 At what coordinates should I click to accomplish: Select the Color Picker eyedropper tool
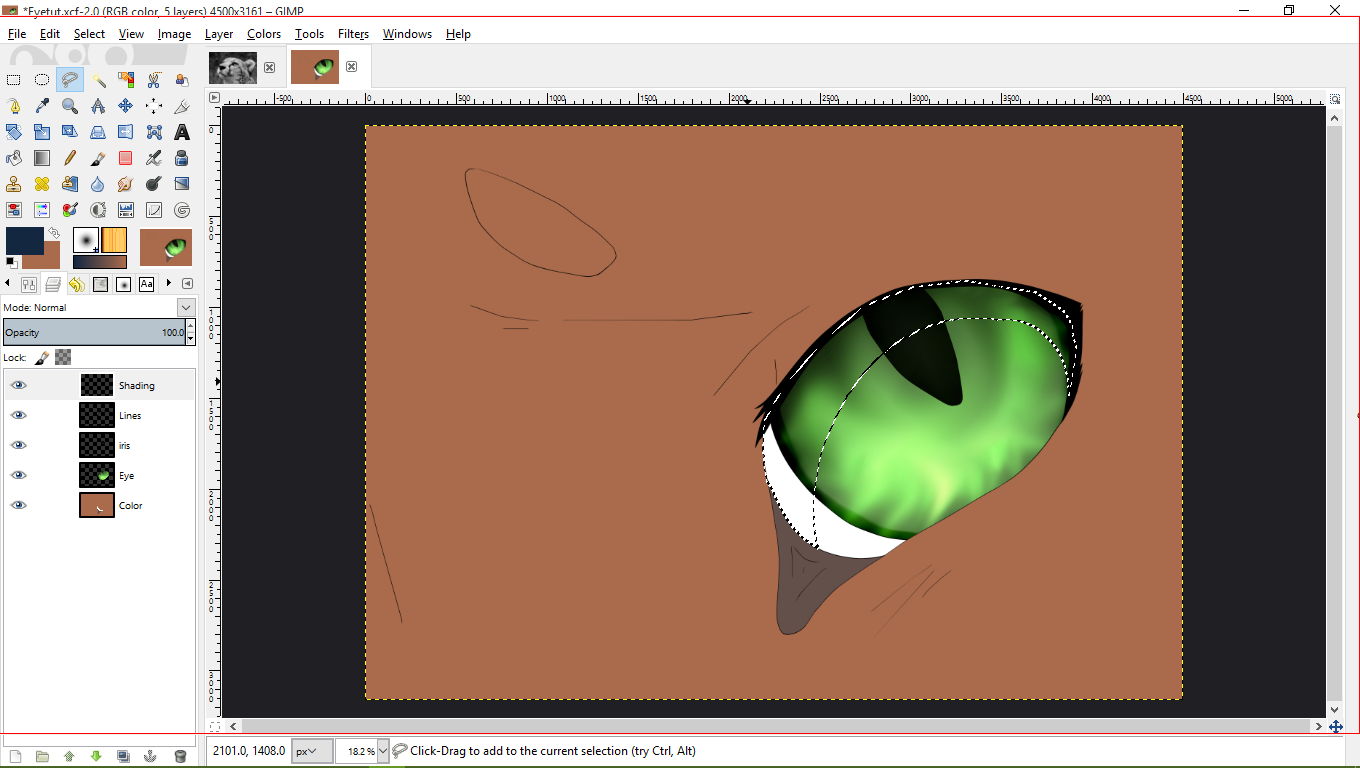pyautogui.click(x=42, y=105)
